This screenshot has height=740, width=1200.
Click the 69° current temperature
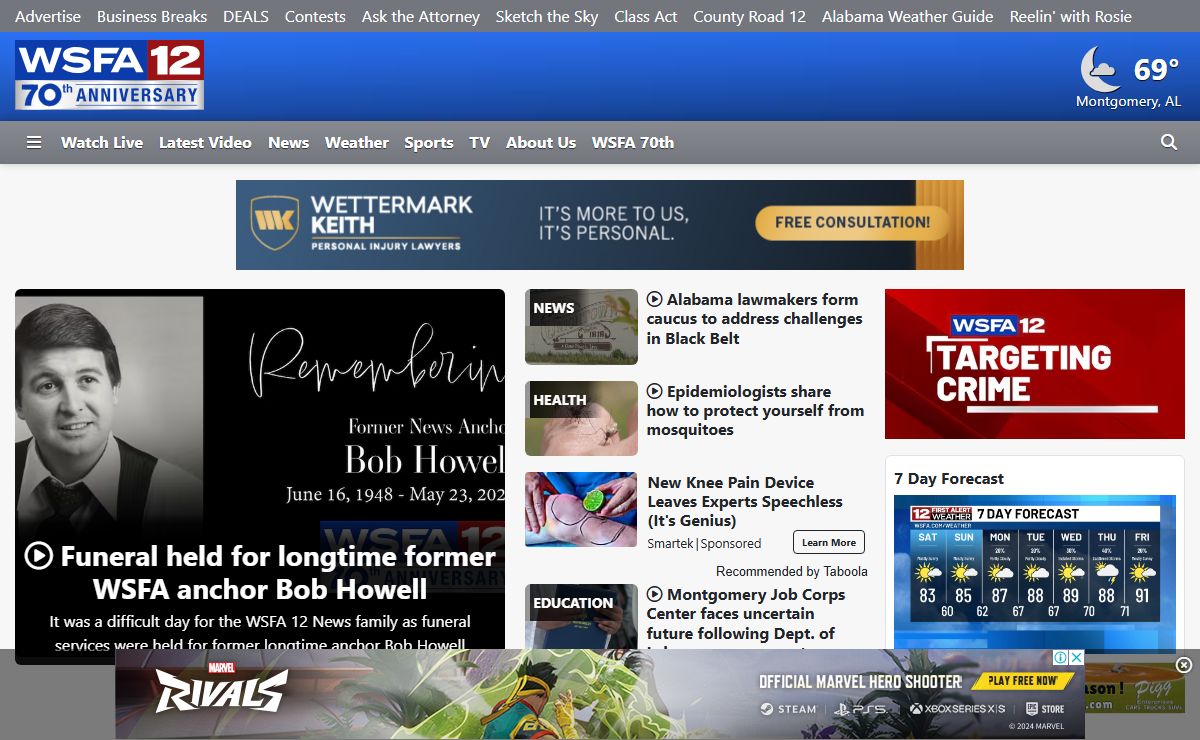pos(1157,70)
